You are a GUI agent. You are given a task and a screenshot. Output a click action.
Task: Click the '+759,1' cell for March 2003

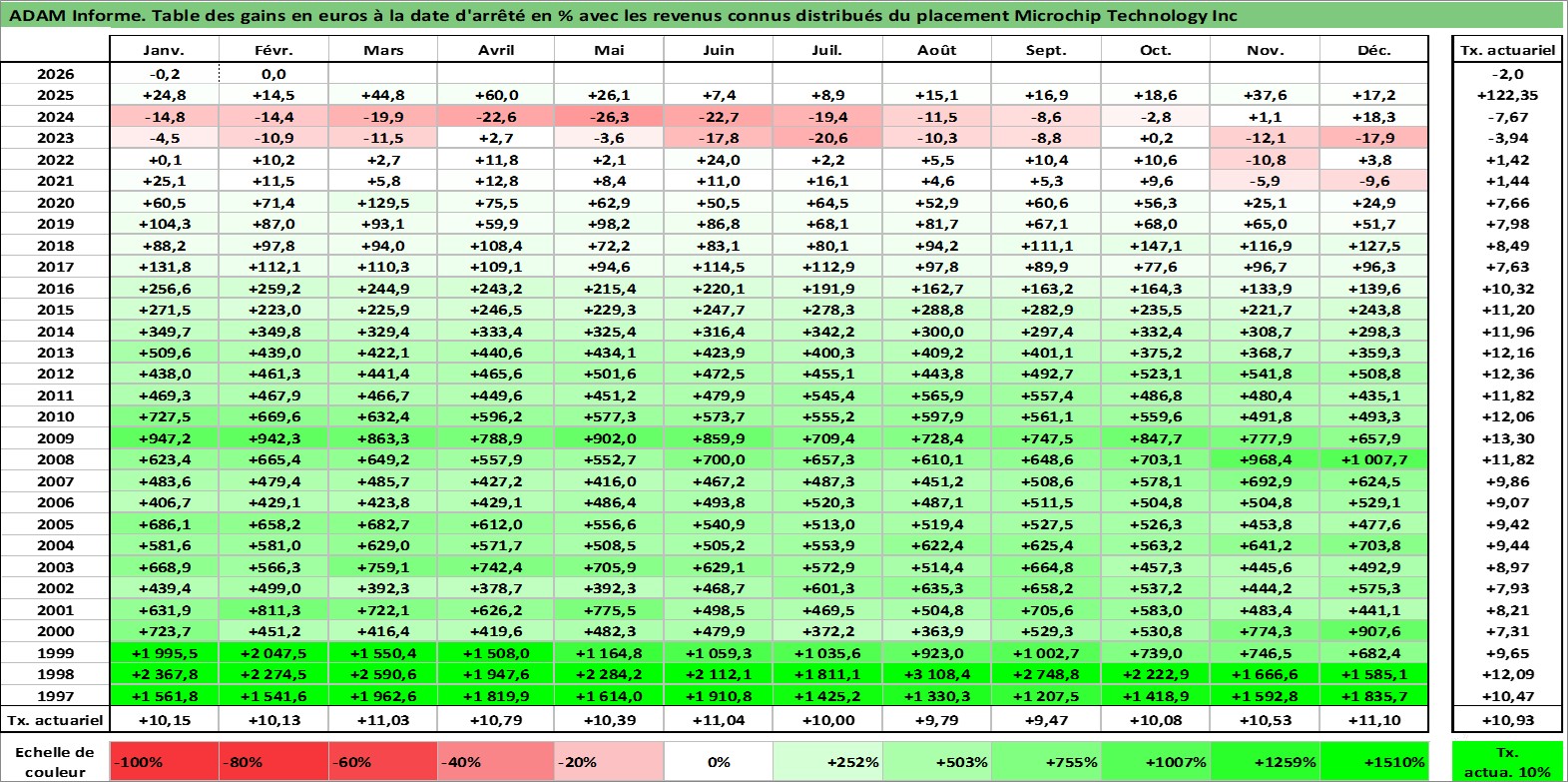(x=383, y=567)
